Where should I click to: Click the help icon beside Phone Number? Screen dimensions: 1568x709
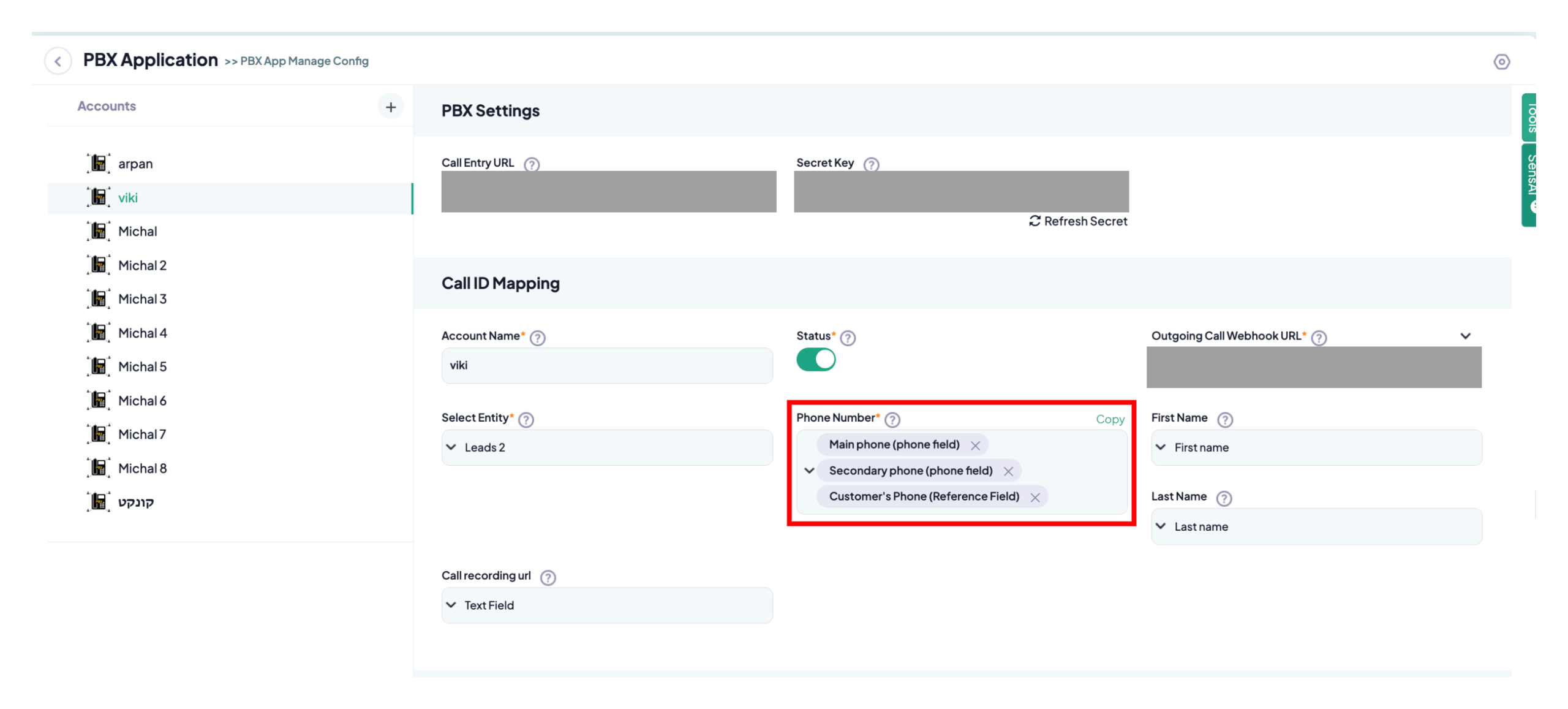(892, 419)
